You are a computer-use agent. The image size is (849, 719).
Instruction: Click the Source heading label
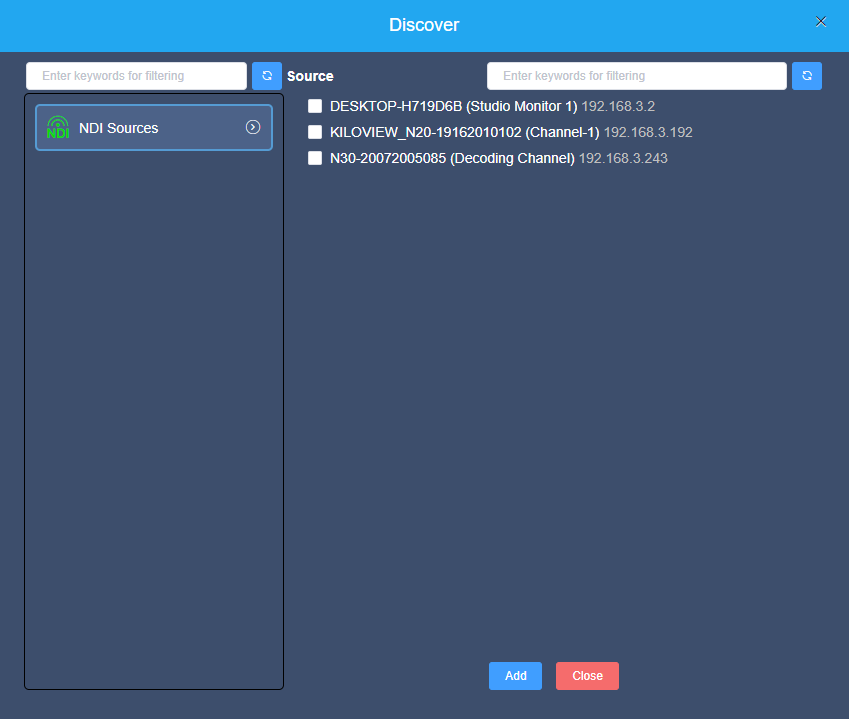pos(310,76)
